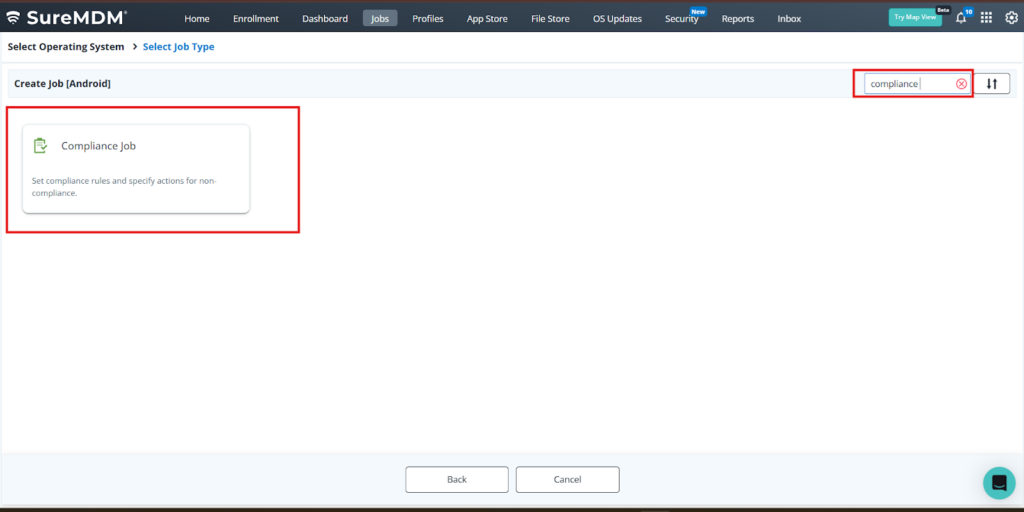1024x512 pixels.
Task: Open the chat support widget
Action: (x=998, y=482)
